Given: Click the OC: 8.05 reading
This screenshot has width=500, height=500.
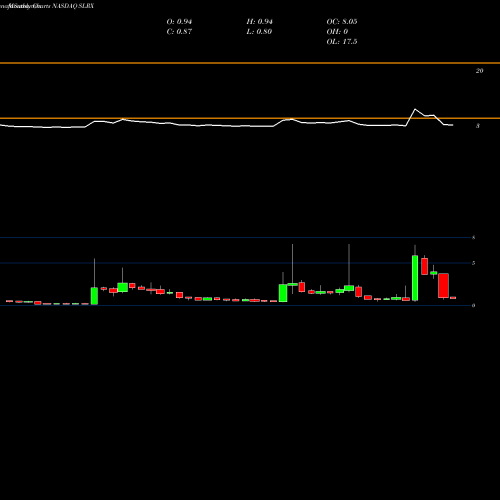Looking at the screenshot, I should click(x=342, y=22).
